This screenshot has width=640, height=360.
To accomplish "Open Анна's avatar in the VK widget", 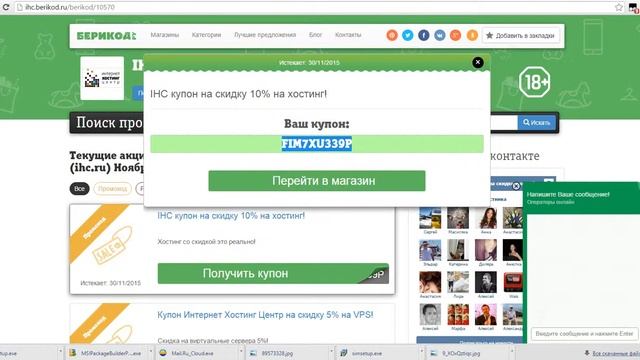I will [x=486, y=218].
